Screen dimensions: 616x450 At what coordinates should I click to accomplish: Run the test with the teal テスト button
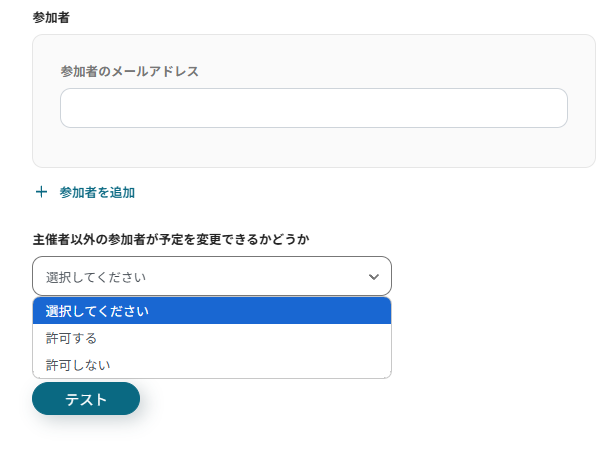(x=86, y=399)
